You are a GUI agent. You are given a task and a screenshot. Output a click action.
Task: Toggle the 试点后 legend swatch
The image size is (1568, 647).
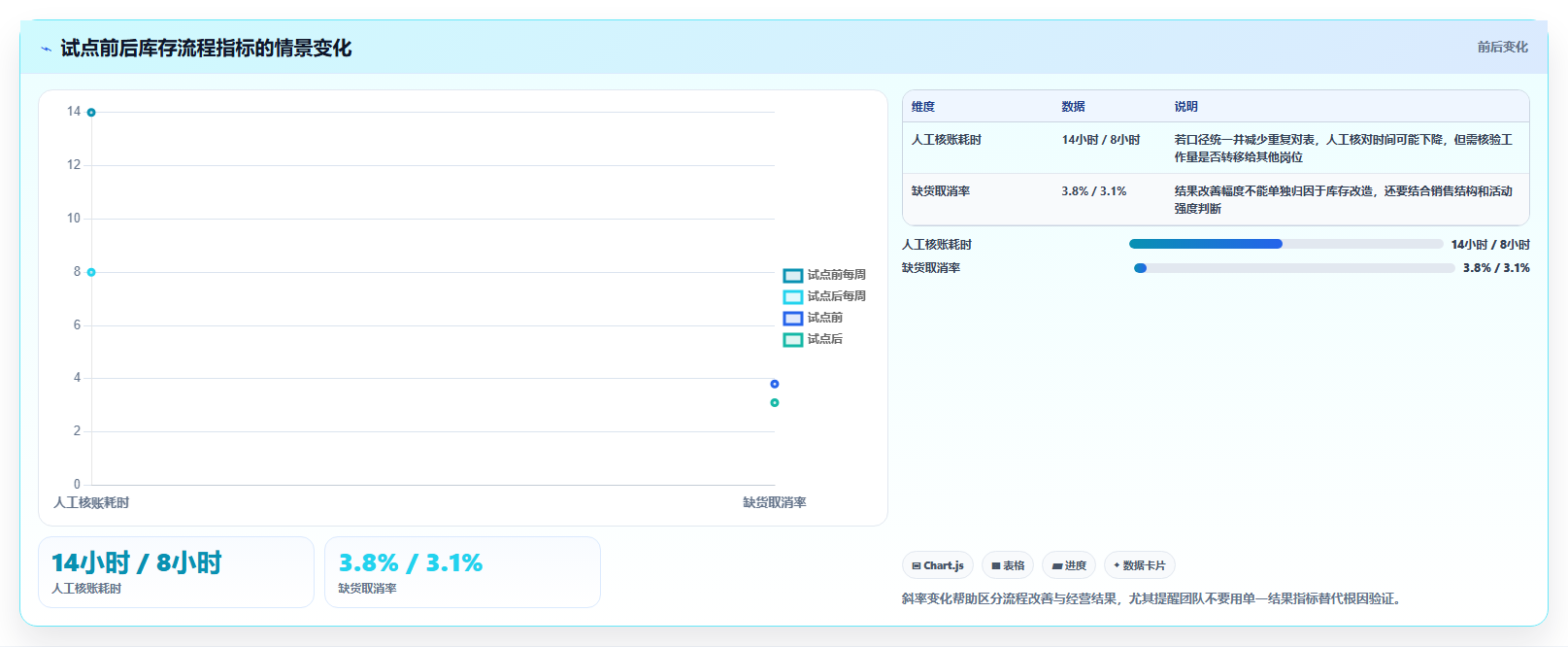point(793,340)
